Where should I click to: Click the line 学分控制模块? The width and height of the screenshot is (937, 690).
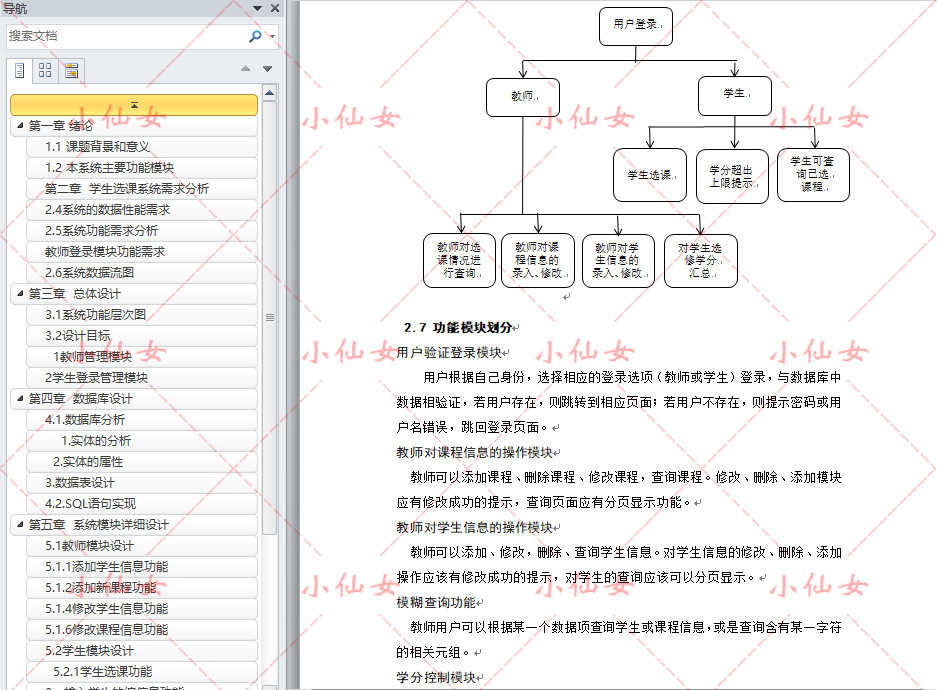click(x=436, y=677)
